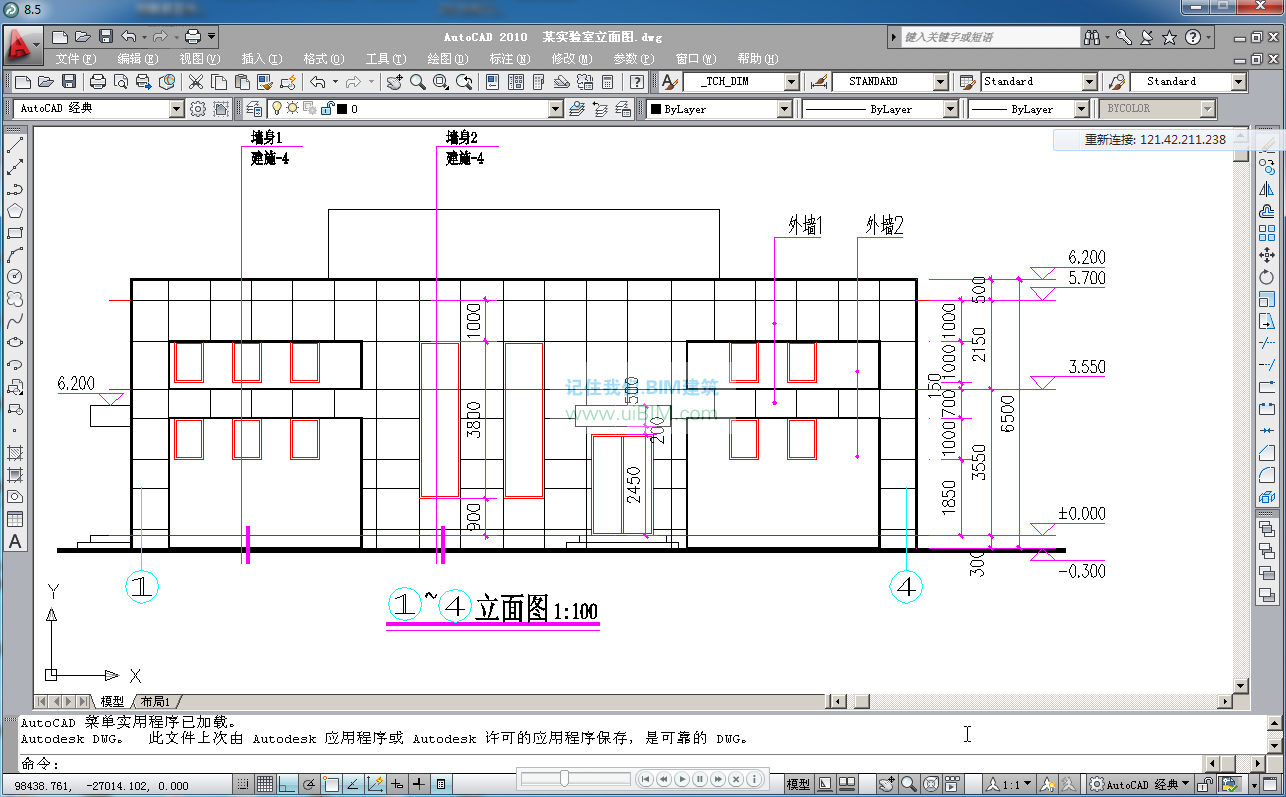
Task: Expand the ByLayer color dropdown
Action: (x=784, y=109)
